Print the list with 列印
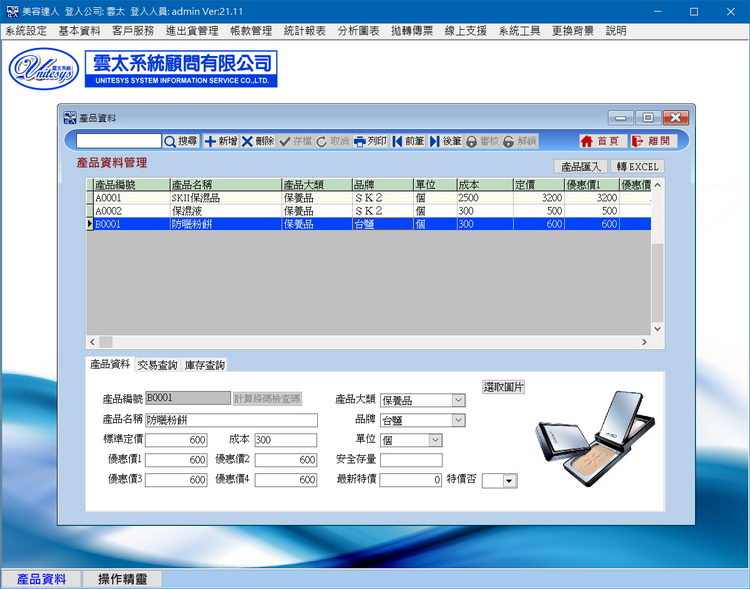750x589 pixels. (370, 142)
